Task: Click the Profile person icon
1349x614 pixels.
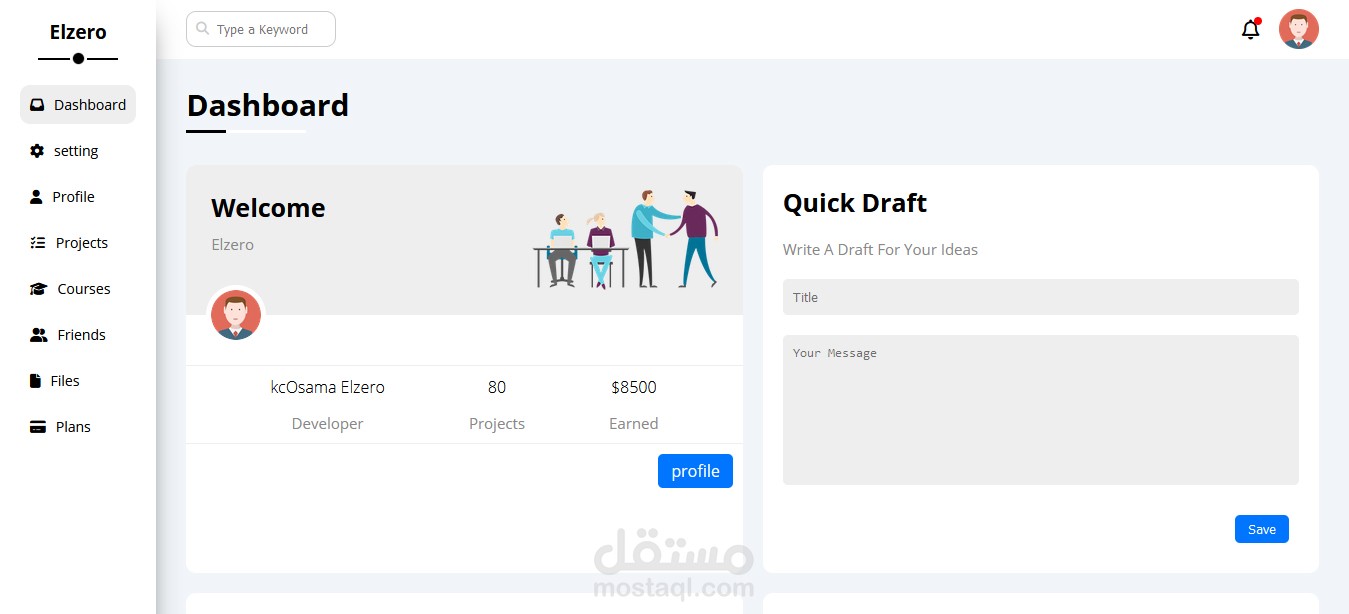Action: click(x=37, y=196)
